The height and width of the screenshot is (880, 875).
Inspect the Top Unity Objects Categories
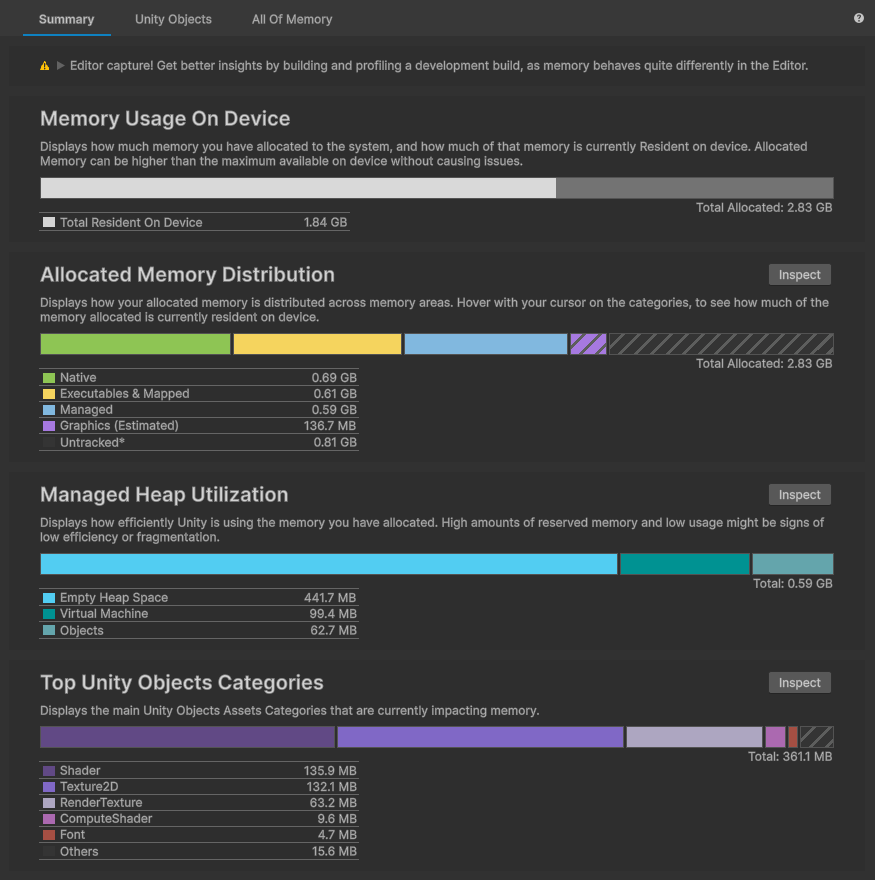799,682
